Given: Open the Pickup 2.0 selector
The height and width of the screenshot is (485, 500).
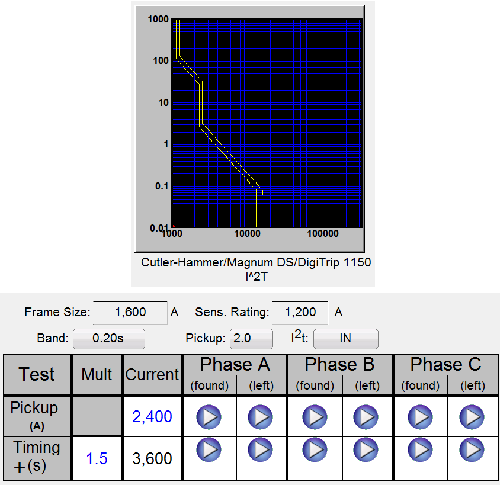Looking at the screenshot, I should (251, 338).
